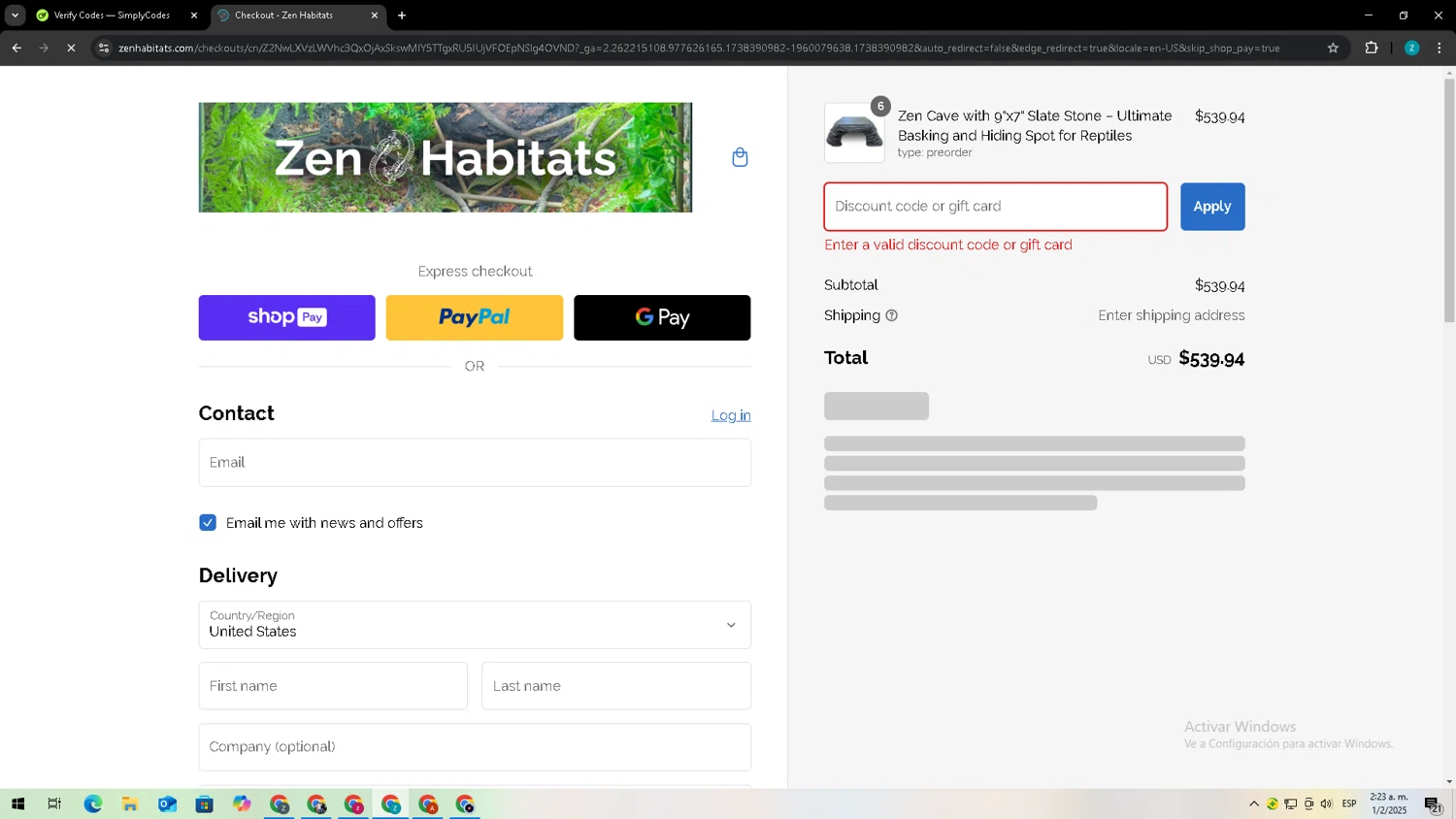Image resolution: width=1456 pixels, height=819 pixels.
Task: Go back to the previous page
Action: point(17,48)
